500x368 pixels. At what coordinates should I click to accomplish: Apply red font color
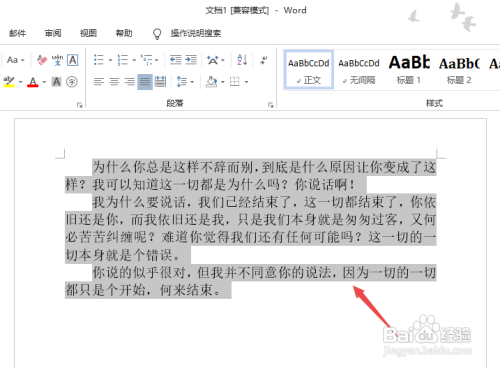[33, 82]
